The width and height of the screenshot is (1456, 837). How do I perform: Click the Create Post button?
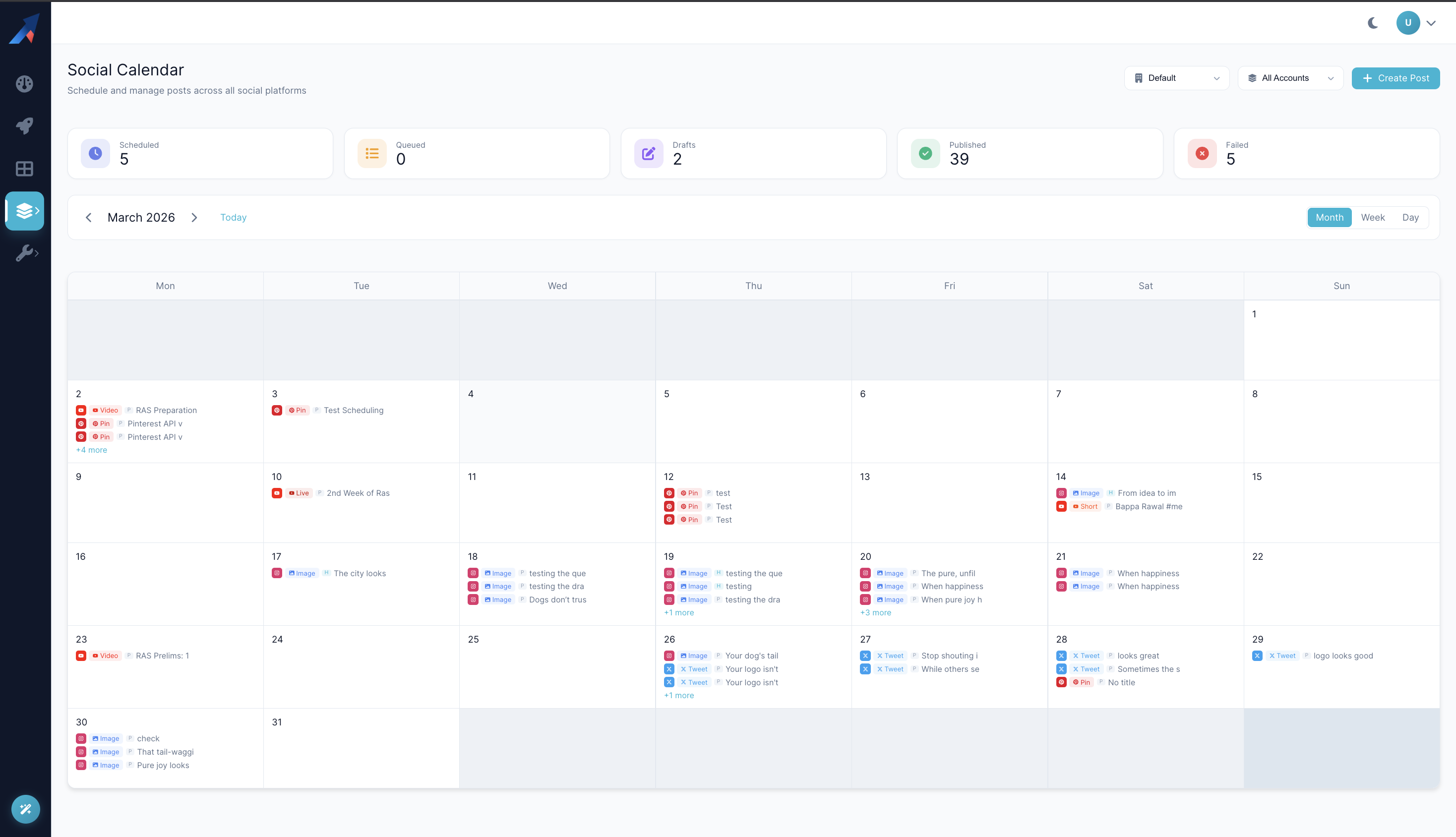(x=1395, y=78)
